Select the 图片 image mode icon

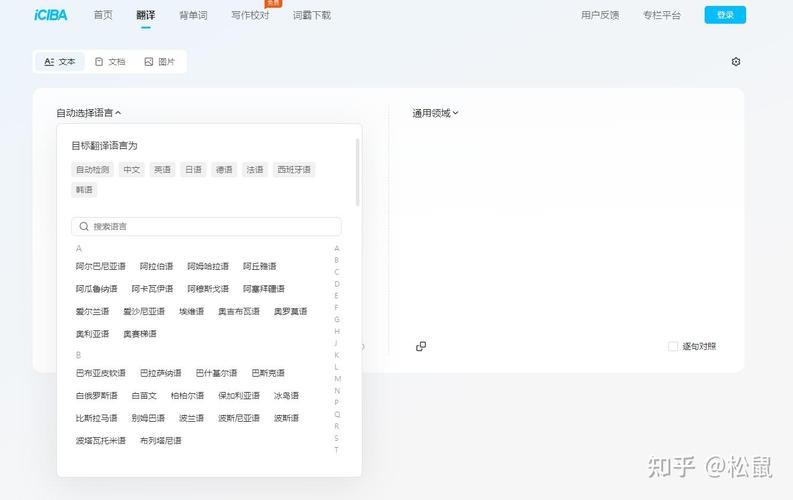point(149,62)
